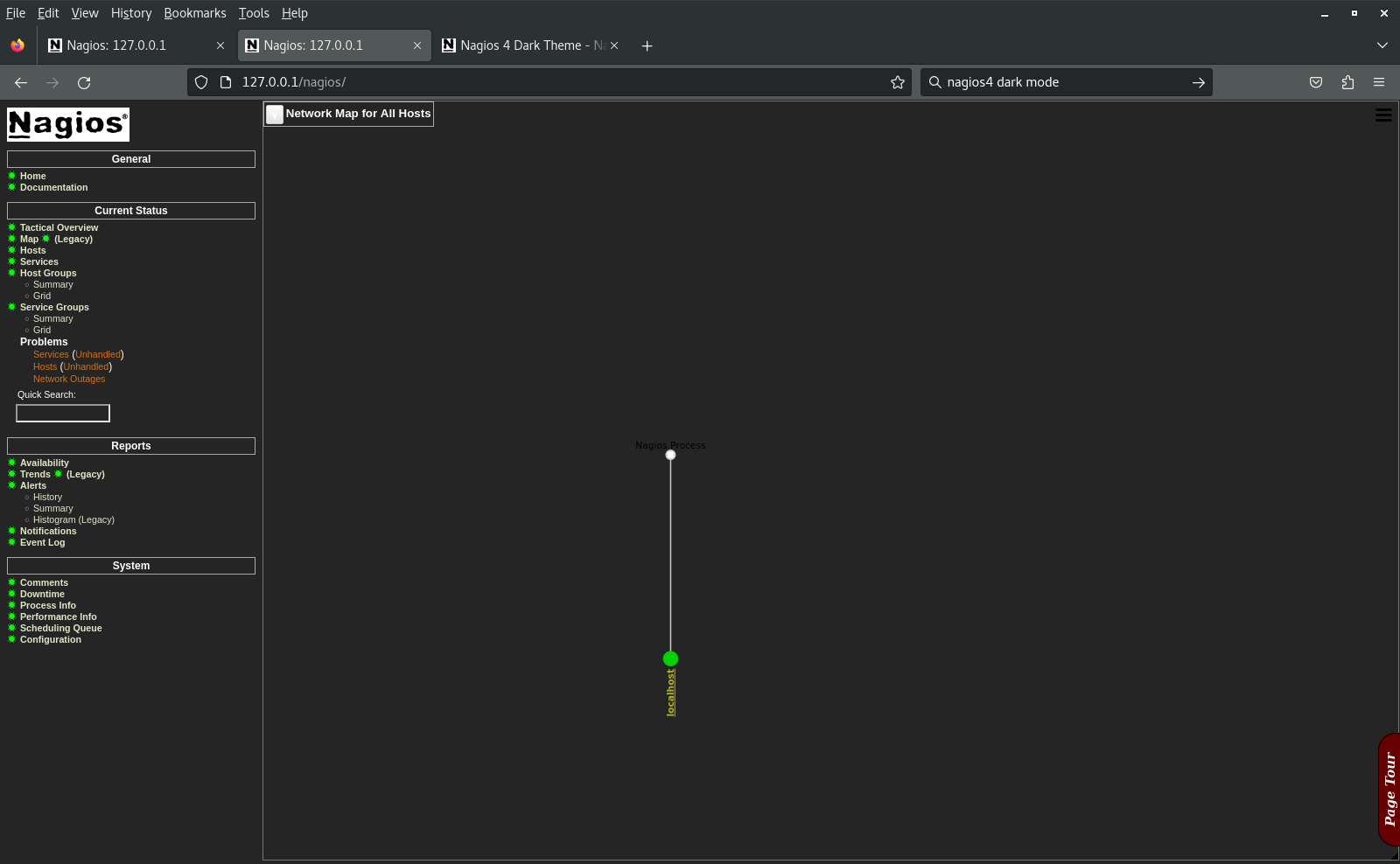Viewport: 1400px width, 864px height.
Task: Close the first Nagios: 127.0.0.1 tab
Action: coord(220,45)
